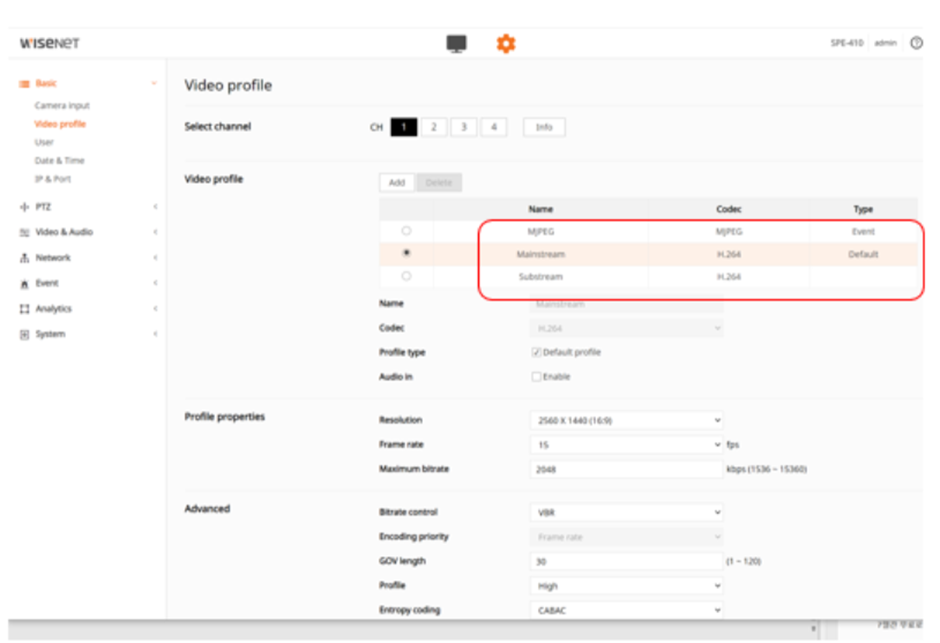
Task: Click the orange settings gear icon
Action: point(506,43)
